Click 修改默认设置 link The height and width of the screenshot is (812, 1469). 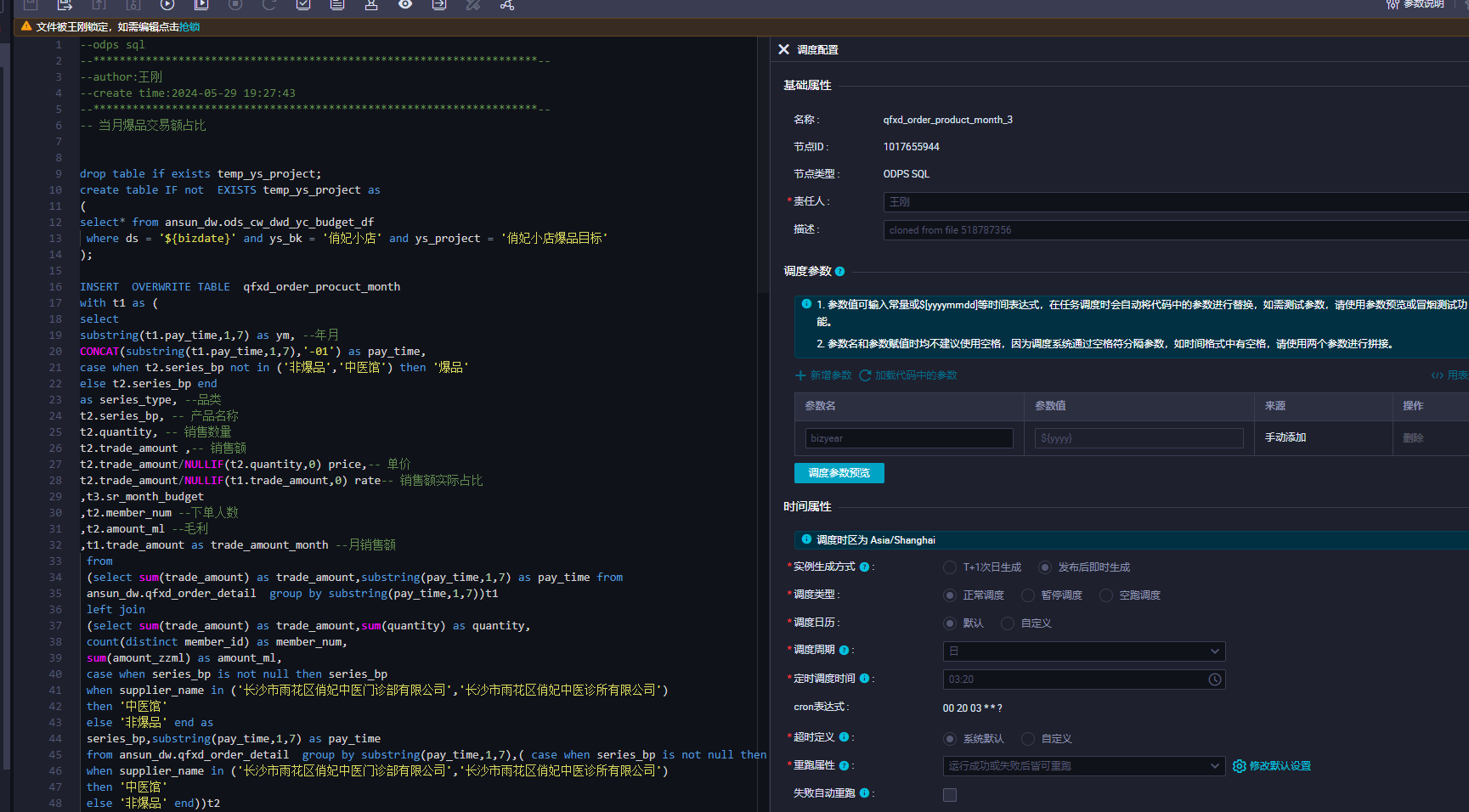1272,766
